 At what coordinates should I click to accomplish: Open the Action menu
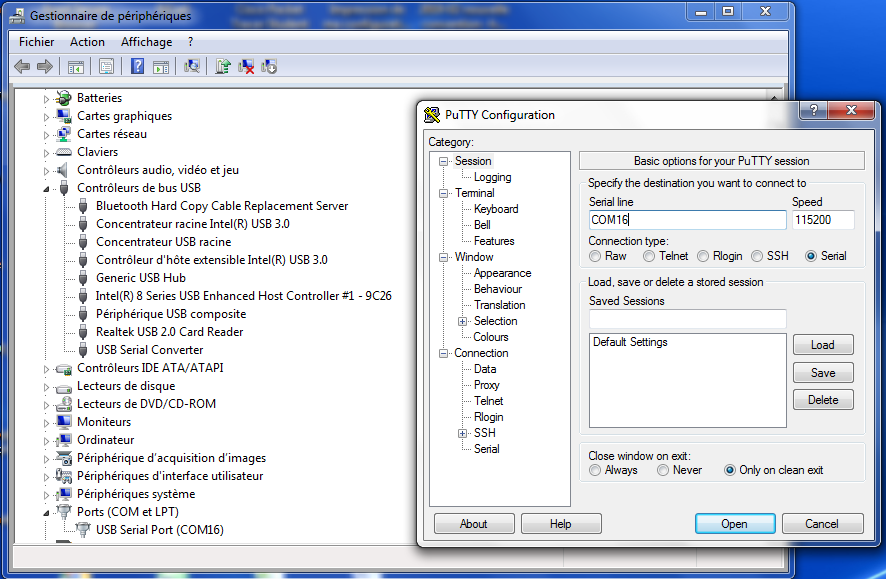(87, 42)
